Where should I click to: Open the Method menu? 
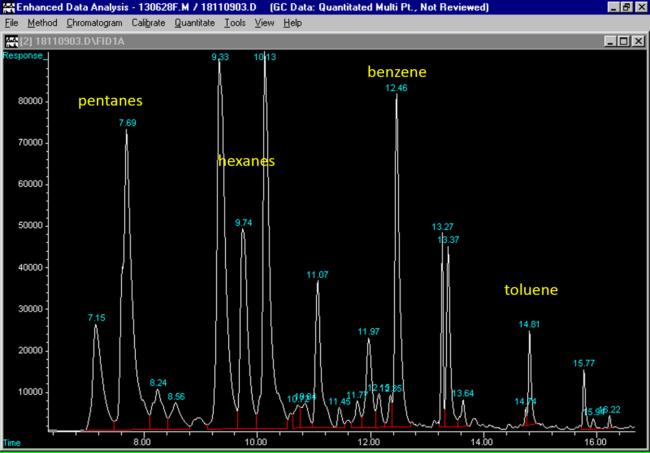pyautogui.click(x=42, y=22)
